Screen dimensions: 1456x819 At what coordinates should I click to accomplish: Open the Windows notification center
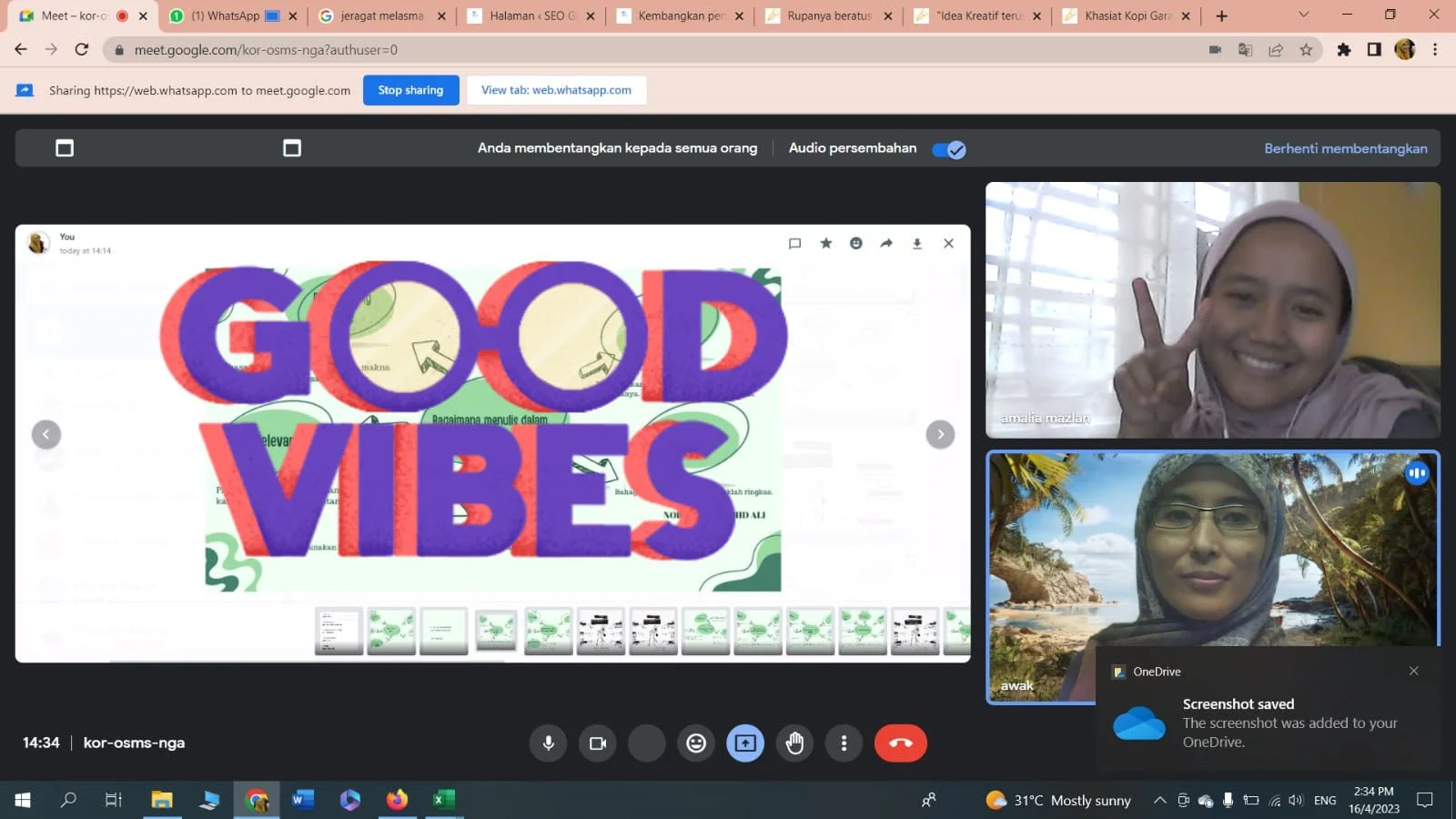(x=1425, y=800)
